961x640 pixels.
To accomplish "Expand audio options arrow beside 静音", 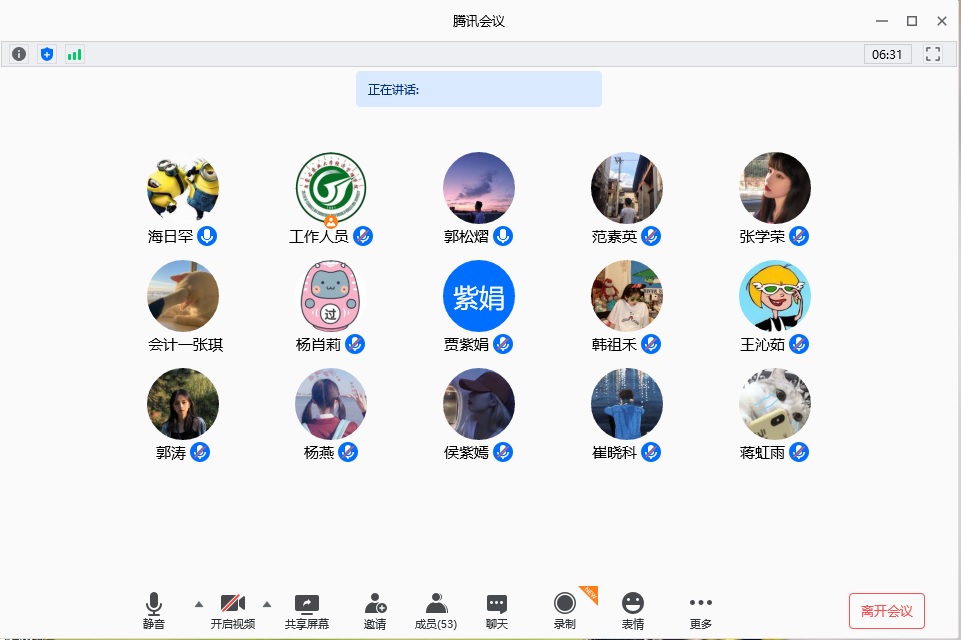I will 198,604.
